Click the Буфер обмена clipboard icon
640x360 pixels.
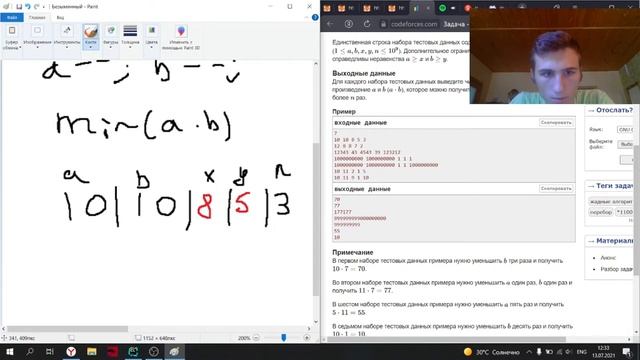point(12,31)
